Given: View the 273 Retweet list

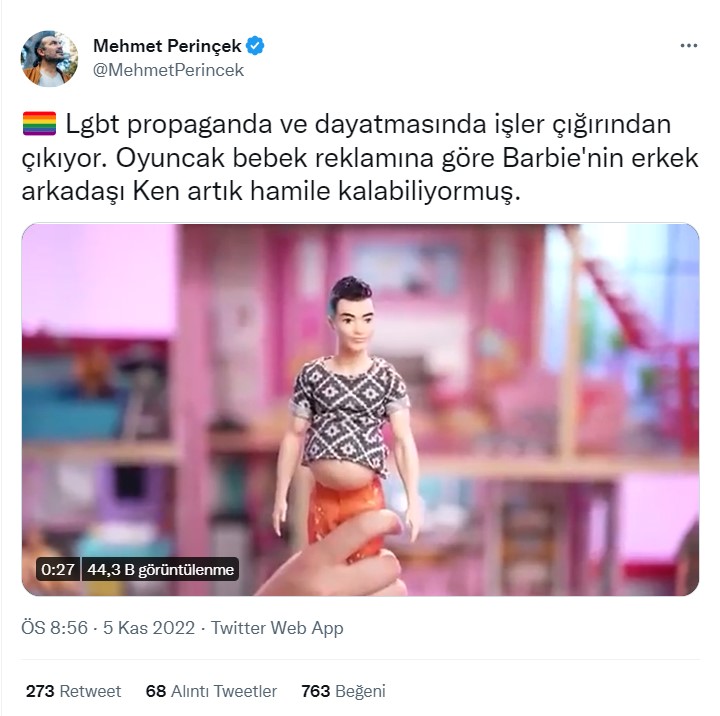Looking at the screenshot, I should tap(73, 691).
